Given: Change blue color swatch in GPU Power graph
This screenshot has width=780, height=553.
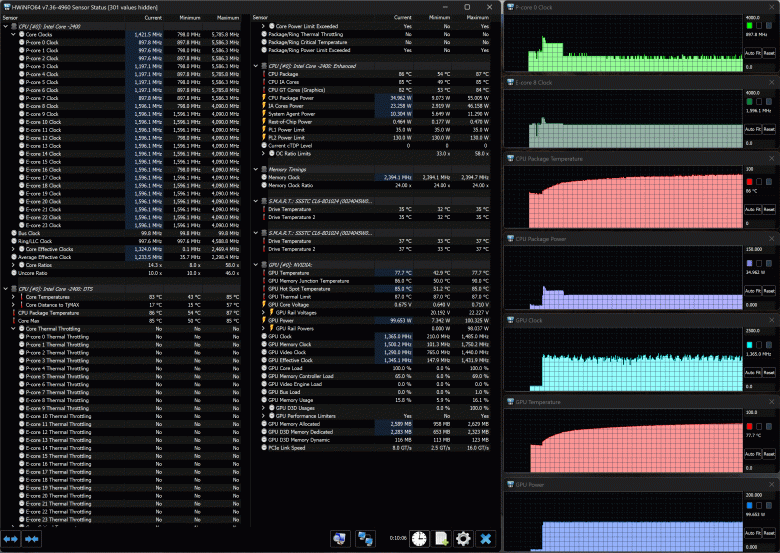Looking at the screenshot, I should point(749,506).
